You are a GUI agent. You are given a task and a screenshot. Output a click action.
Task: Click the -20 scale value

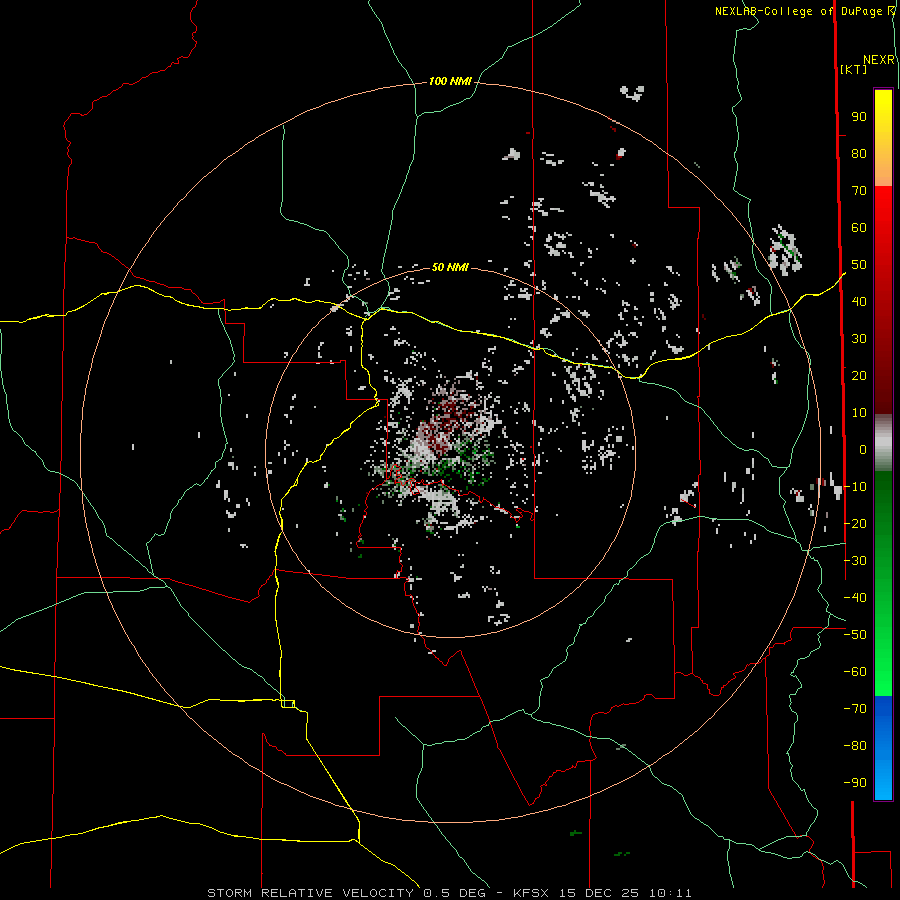pyautogui.click(x=855, y=523)
